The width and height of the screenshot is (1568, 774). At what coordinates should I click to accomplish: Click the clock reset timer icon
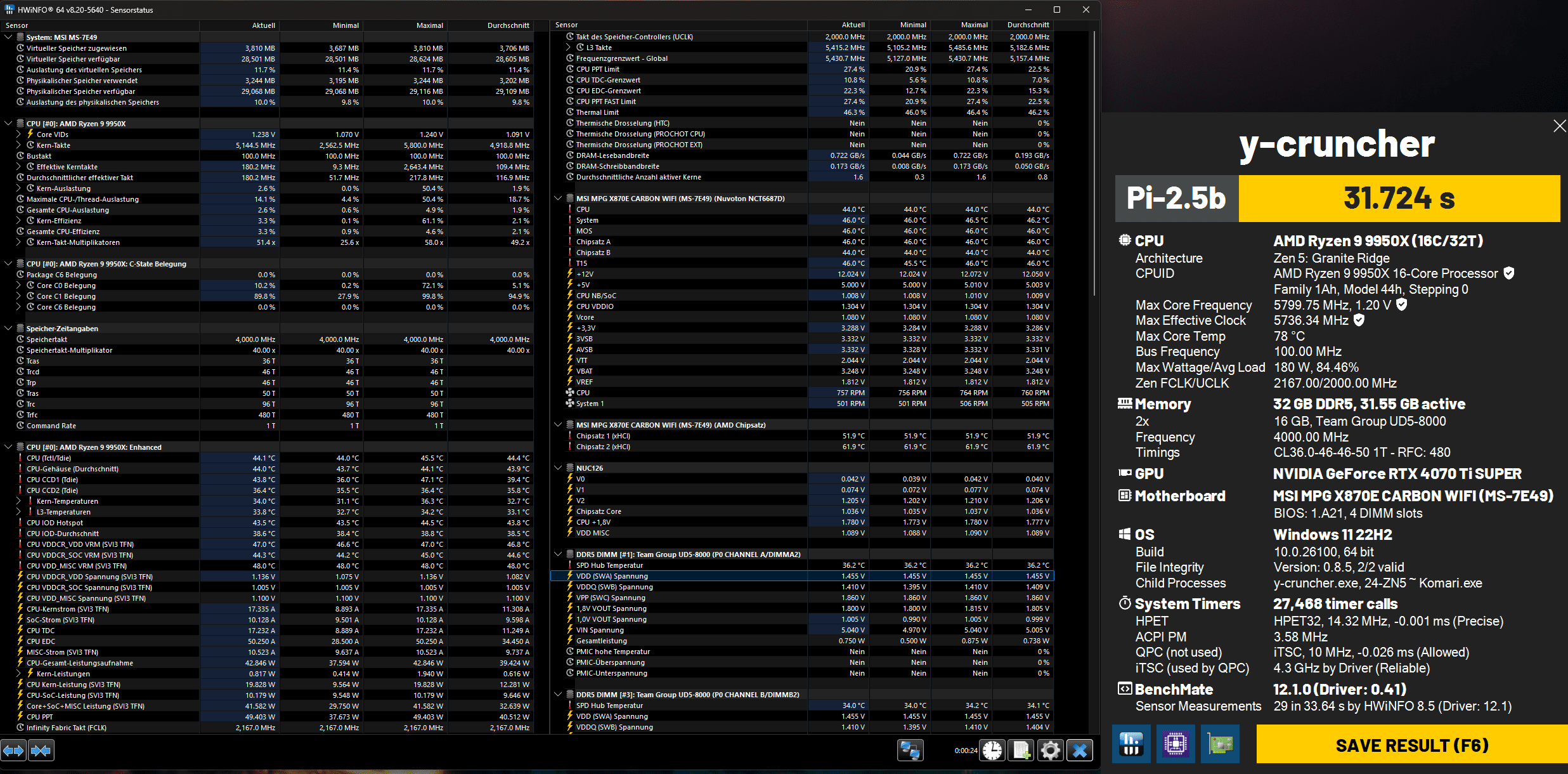point(992,751)
